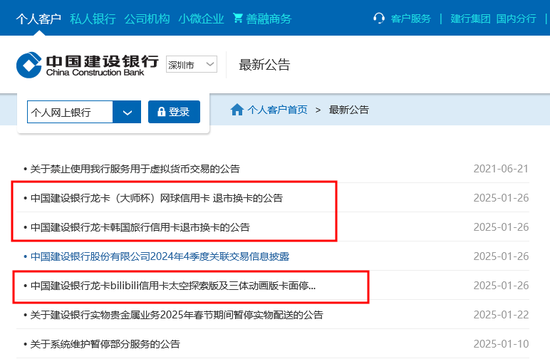Click the headset customer service icon
This screenshot has height=364, width=550.
(x=379, y=18)
